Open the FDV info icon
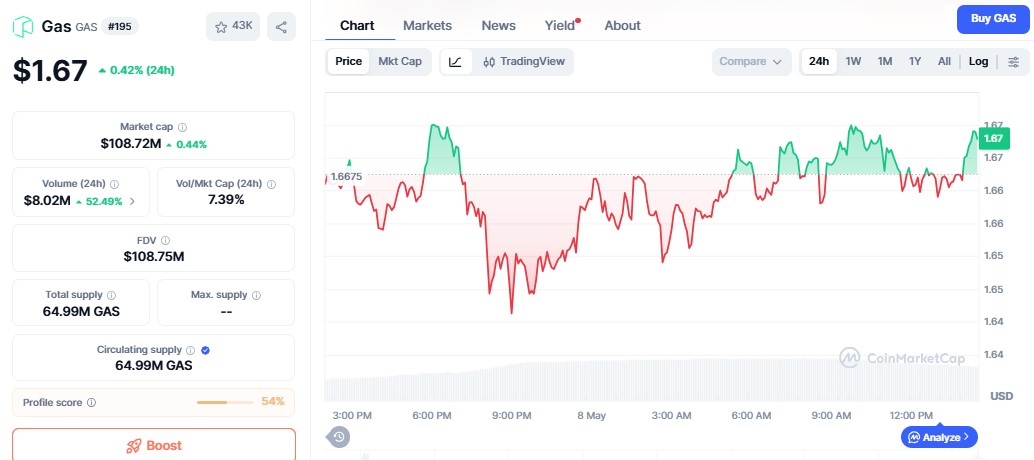The image size is (1034, 460). 166,241
